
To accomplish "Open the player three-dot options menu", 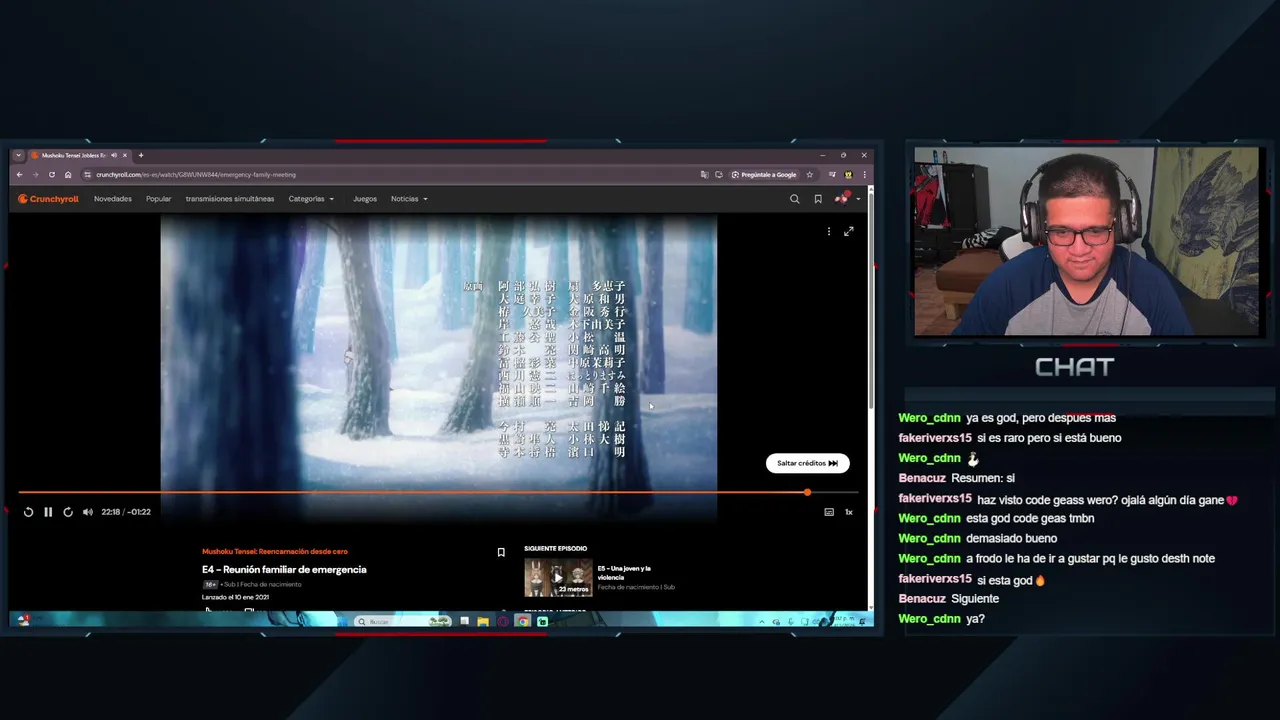I will click(828, 231).
